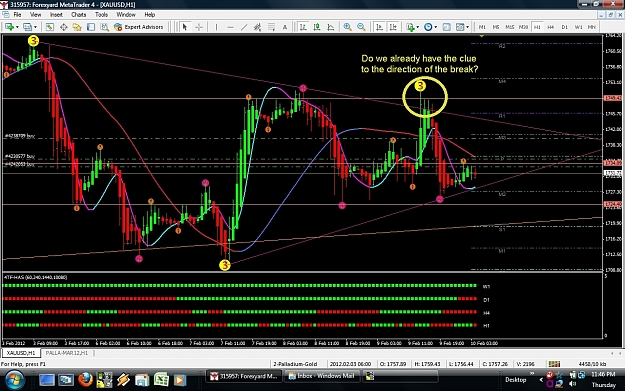Viewport: 625px width, 391px height.
Task: Pick the Equidistant Channel tool
Action: pos(257,27)
